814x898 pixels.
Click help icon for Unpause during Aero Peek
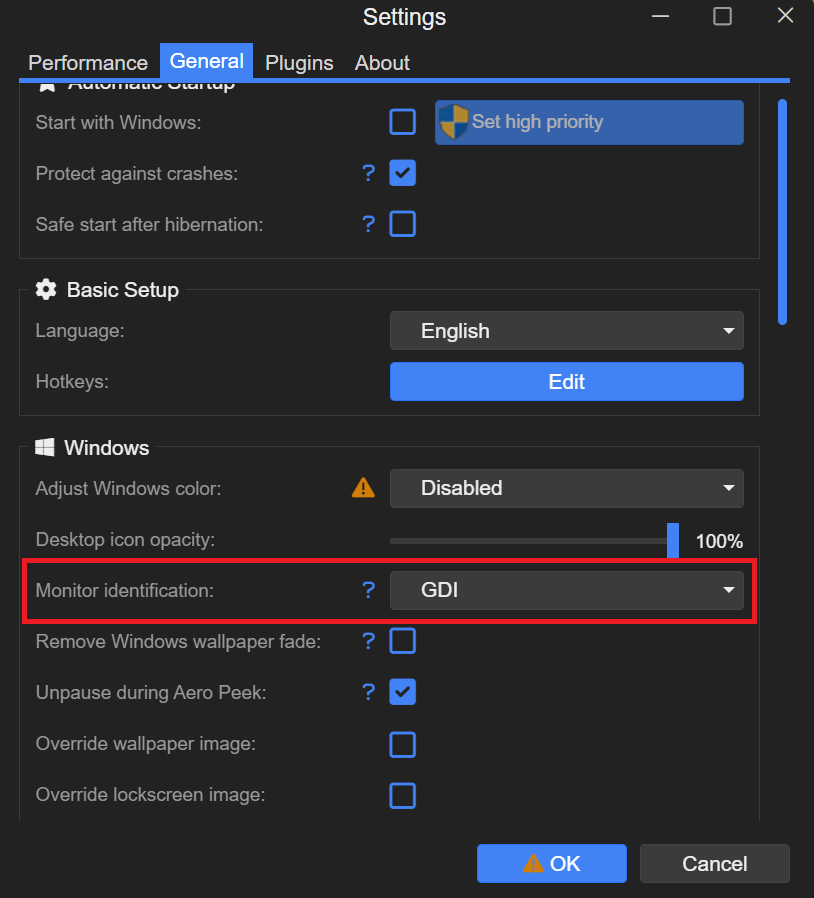point(368,692)
